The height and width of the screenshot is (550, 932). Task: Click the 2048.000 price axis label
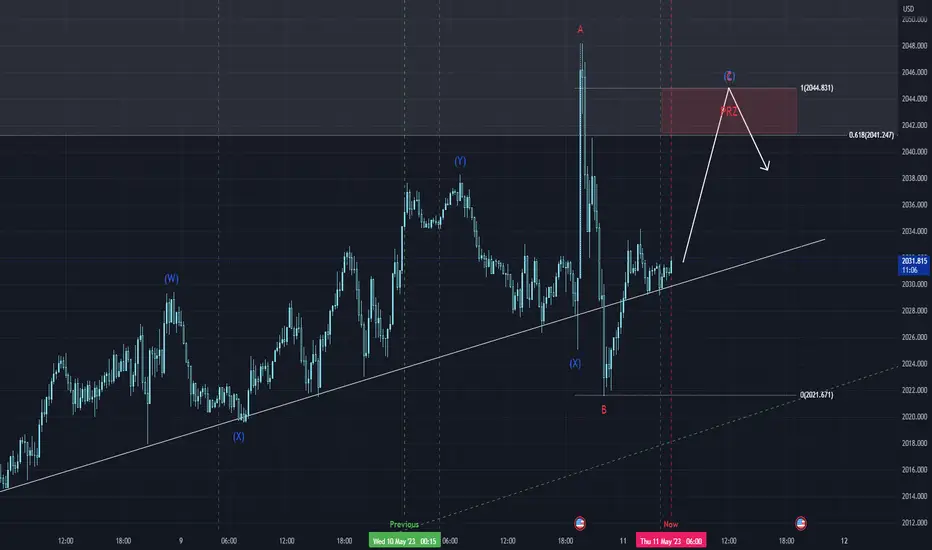point(914,46)
